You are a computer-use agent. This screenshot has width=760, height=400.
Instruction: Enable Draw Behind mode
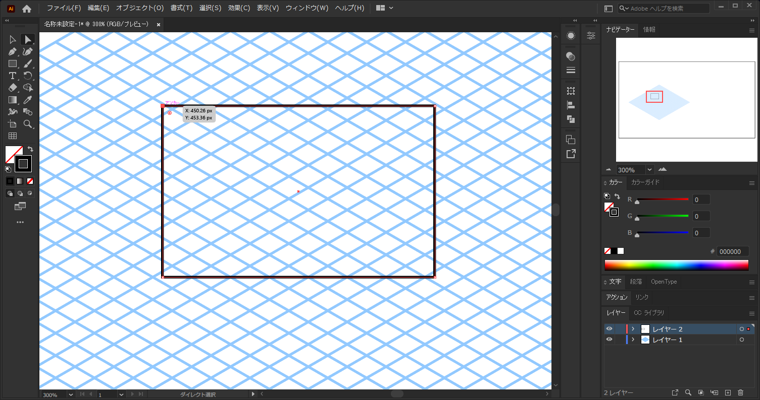click(x=20, y=193)
